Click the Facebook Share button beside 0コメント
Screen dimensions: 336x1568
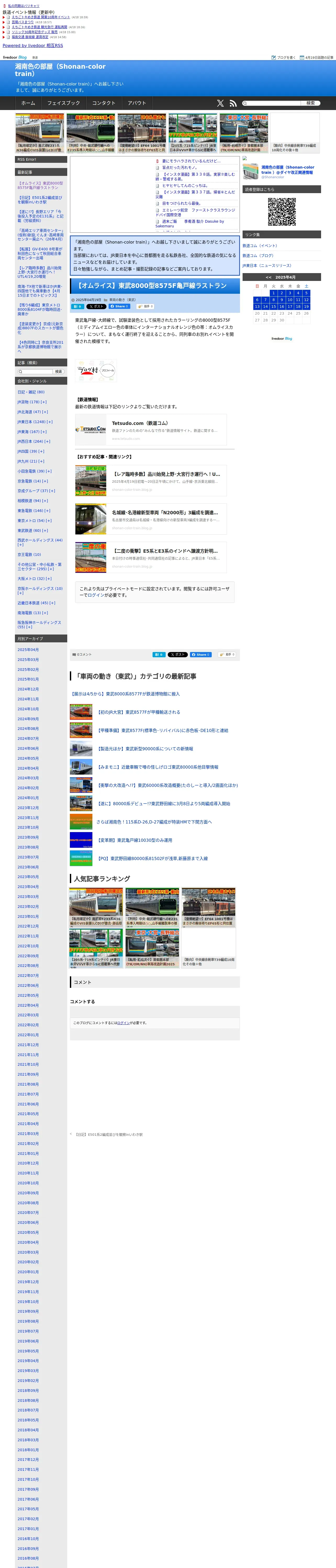[x=201, y=654]
